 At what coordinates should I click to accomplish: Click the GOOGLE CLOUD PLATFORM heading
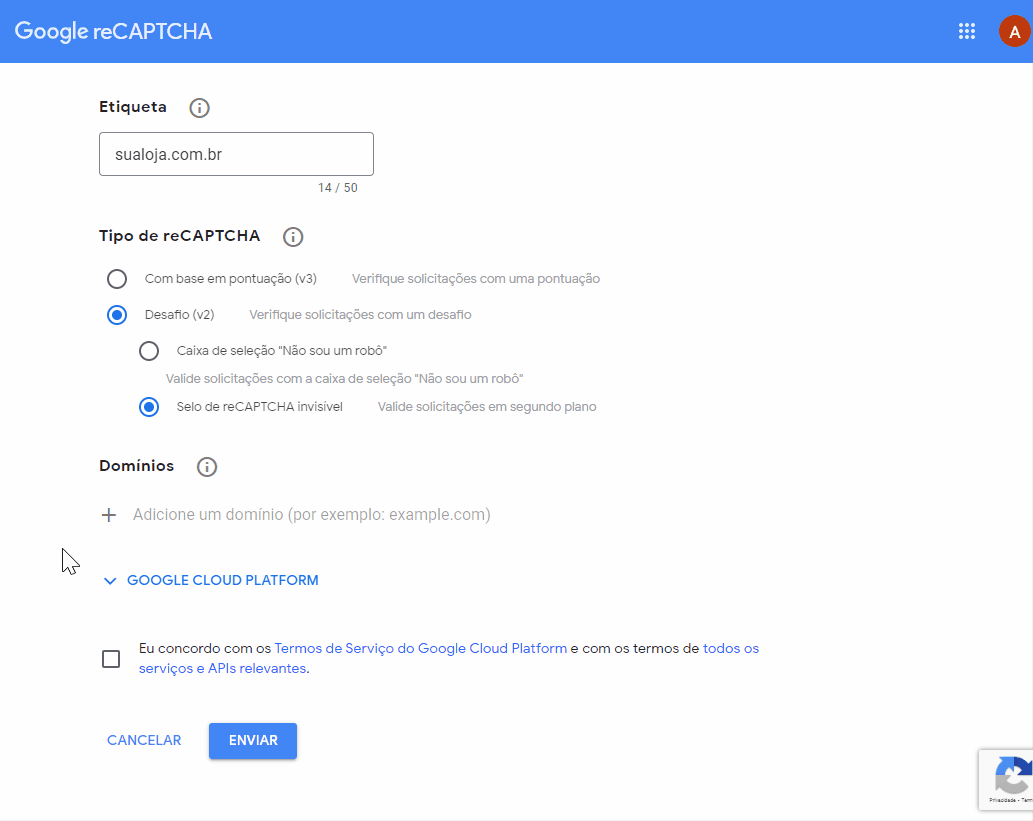coord(223,580)
